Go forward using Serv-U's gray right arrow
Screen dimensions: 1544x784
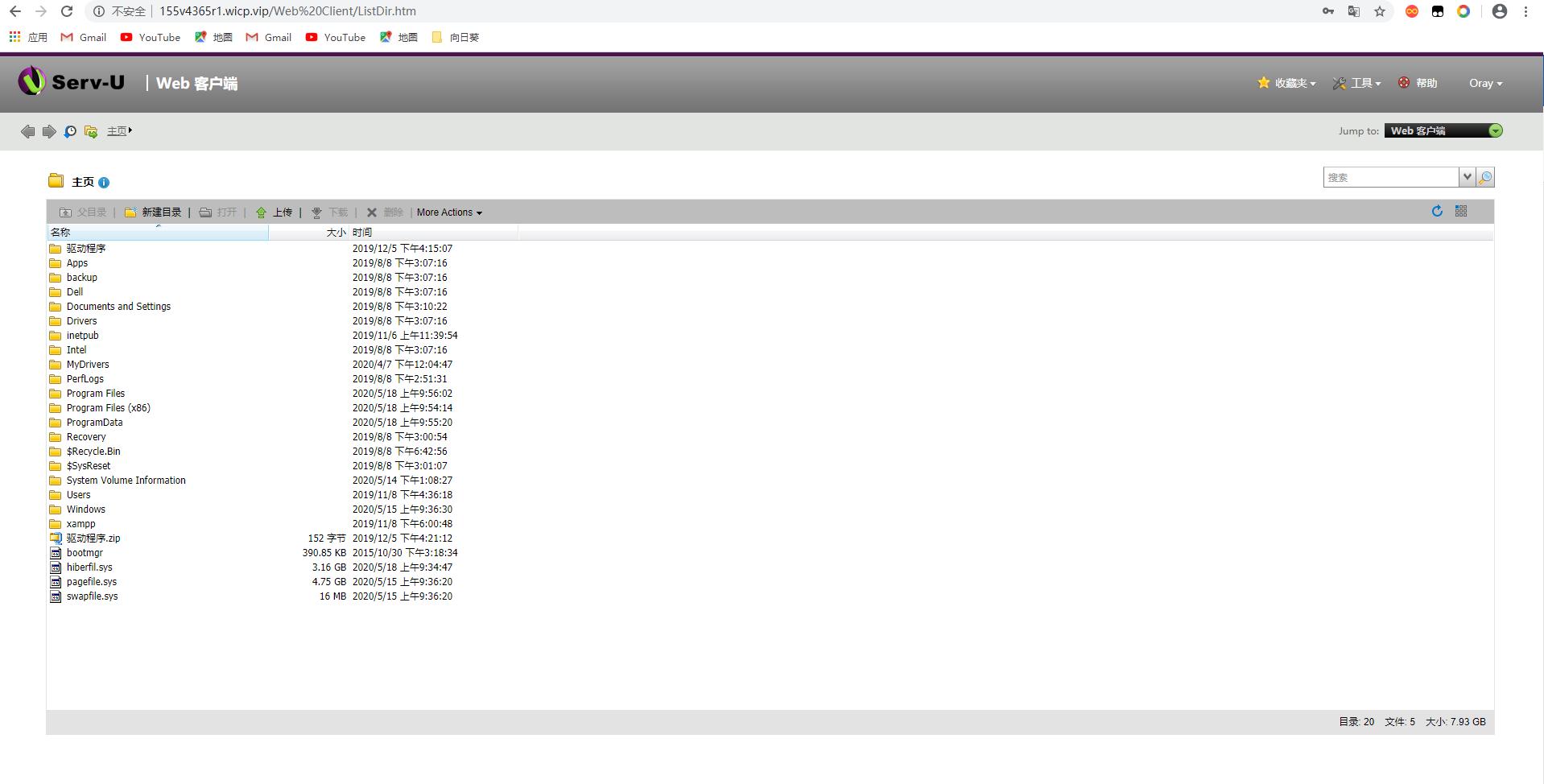pyautogui.click(x=49, y=131)
